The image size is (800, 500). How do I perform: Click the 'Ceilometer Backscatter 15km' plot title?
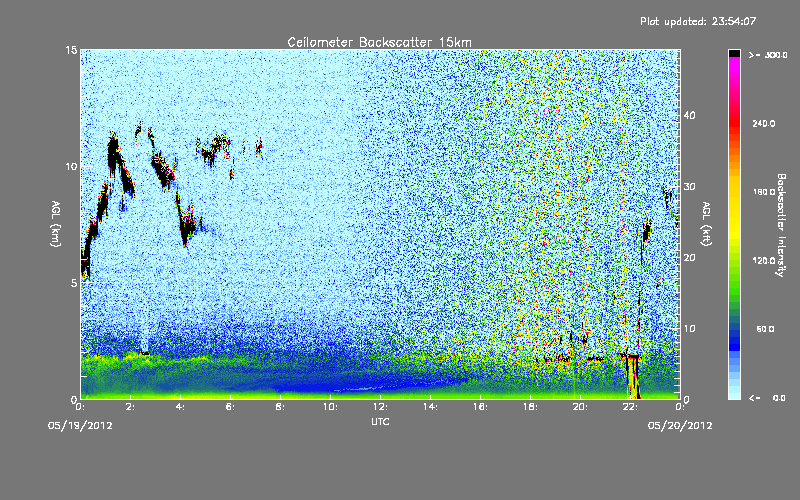379,42
